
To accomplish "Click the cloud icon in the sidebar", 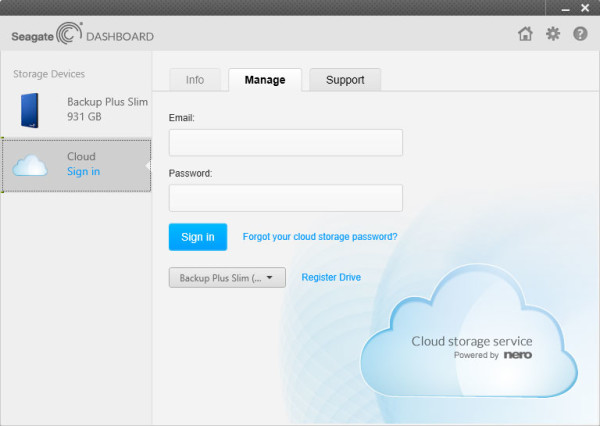I will (30, 165).
